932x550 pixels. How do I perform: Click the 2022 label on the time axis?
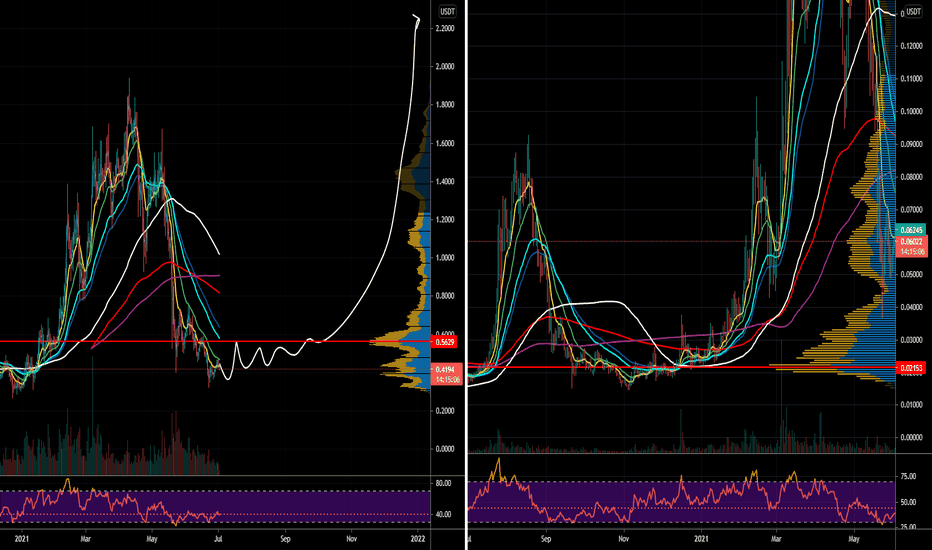pos(418,539)
